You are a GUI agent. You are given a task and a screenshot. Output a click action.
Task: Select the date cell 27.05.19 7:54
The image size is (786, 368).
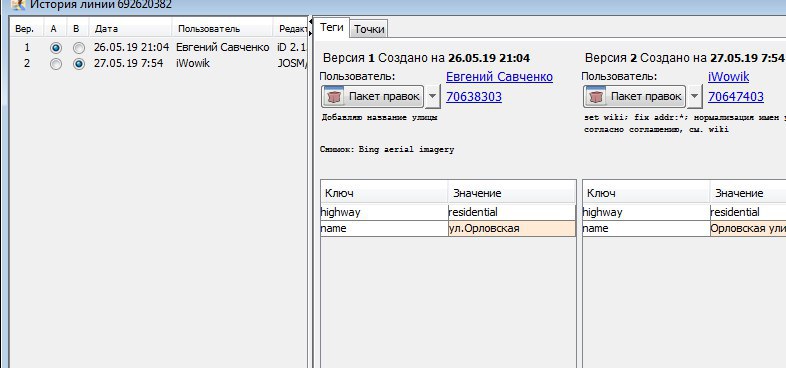(x=128, y=64)
